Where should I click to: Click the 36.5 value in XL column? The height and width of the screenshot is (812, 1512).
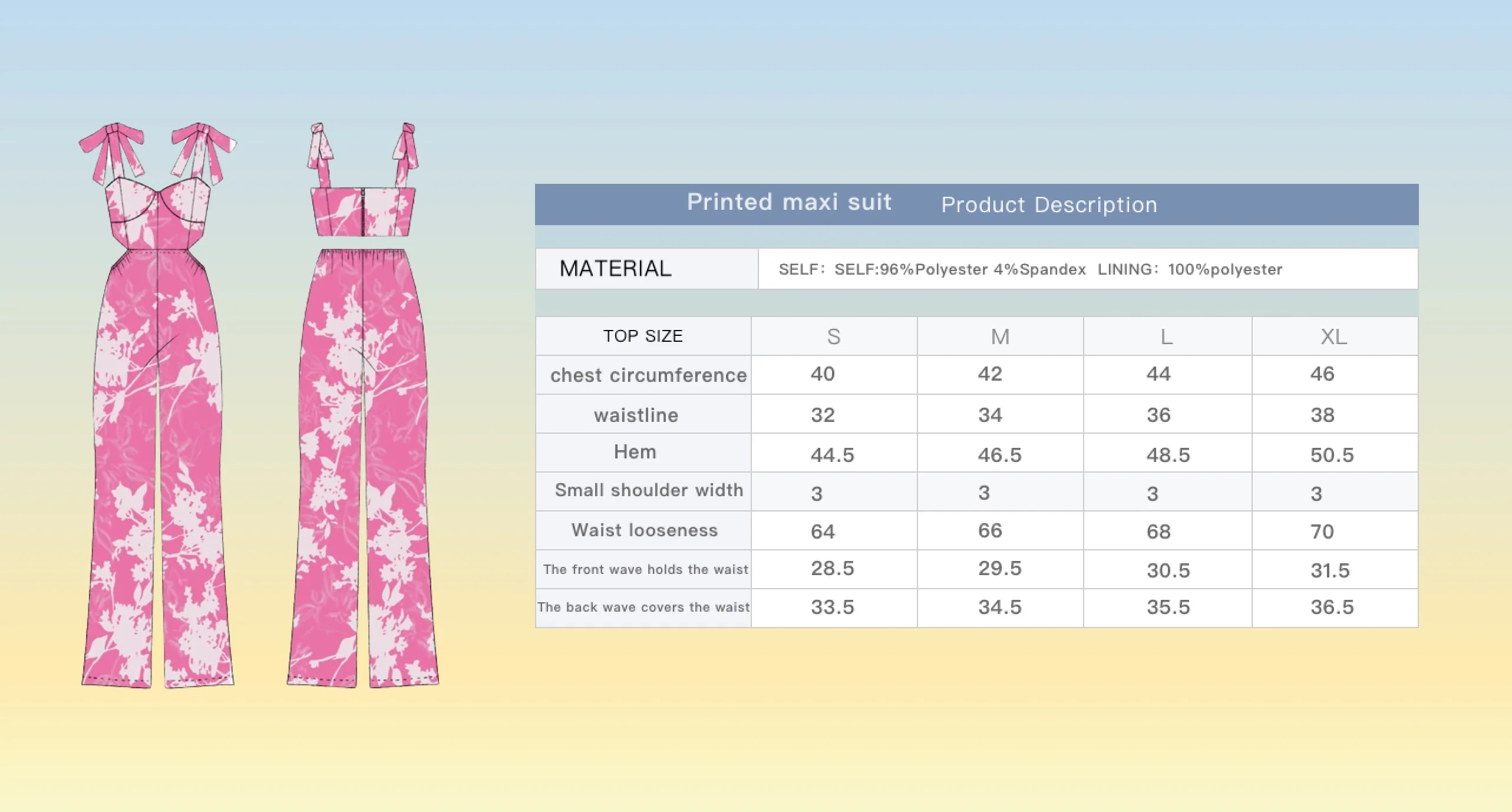pos(1332,607)
